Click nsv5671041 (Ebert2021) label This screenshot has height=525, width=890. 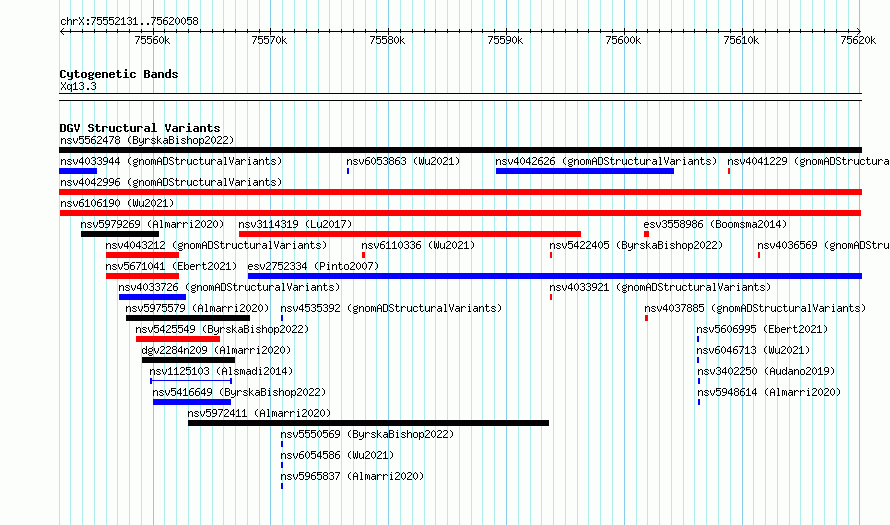coord(171,266)
